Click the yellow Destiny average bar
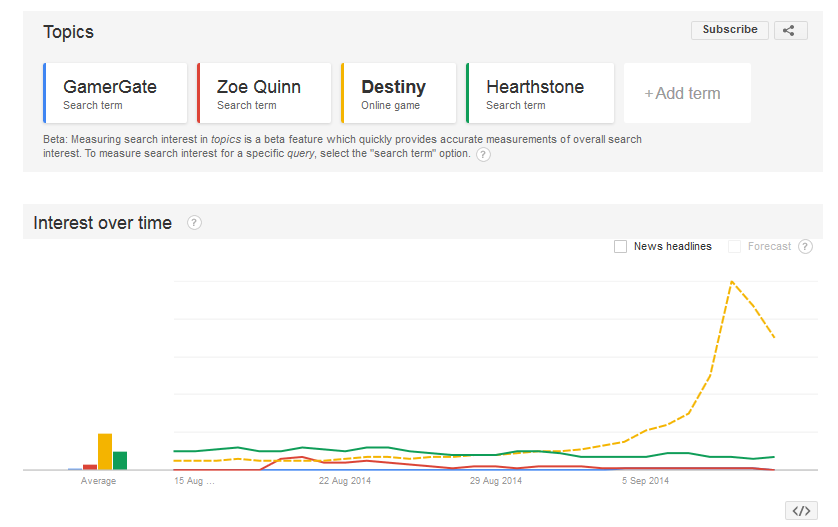Screen dimensions: 838x527 tap(105, 451)
